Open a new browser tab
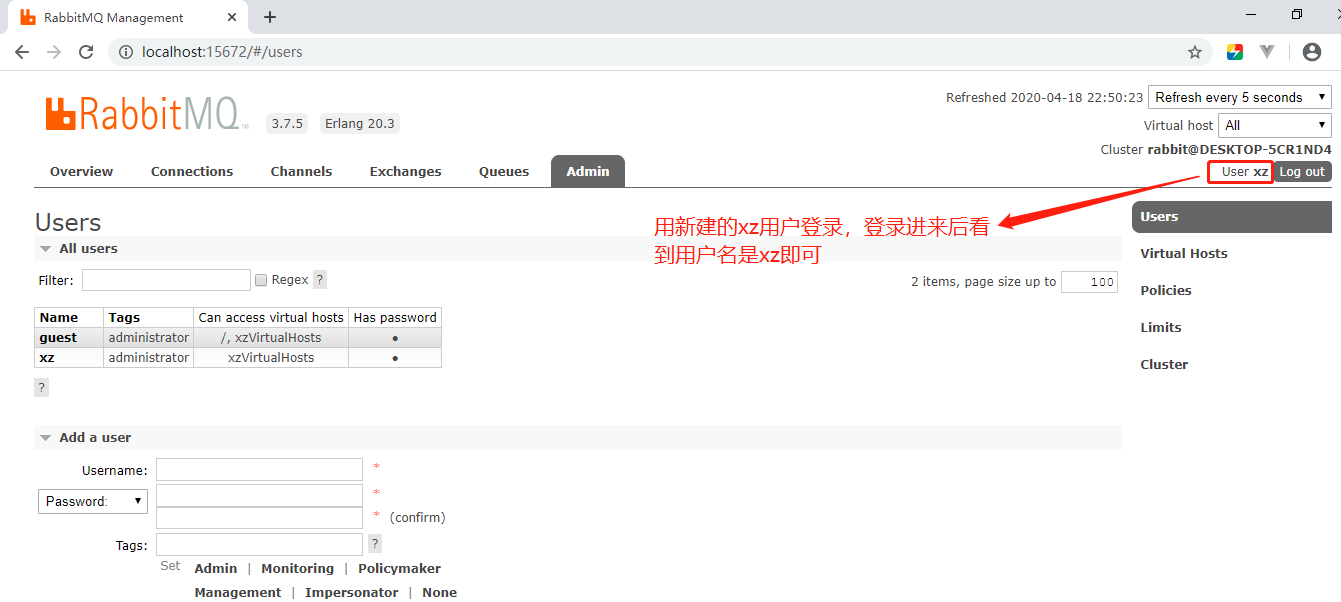The height and width of the screenshot is (602, 1341). pos(270,17)
